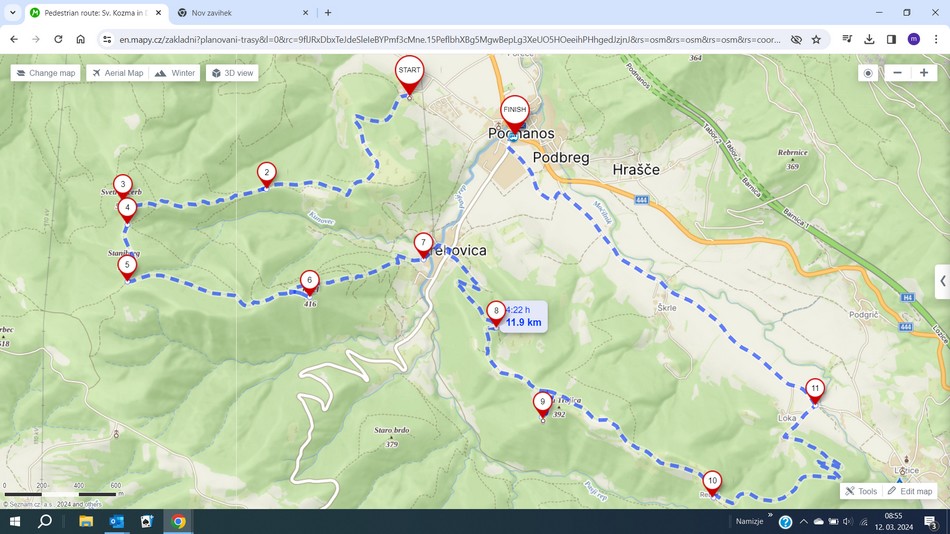Image resolution: width=950 pixels, height=534 pixels.
Task: Click the Change map button
Action: pyautogui.click(x=46, y=73)
